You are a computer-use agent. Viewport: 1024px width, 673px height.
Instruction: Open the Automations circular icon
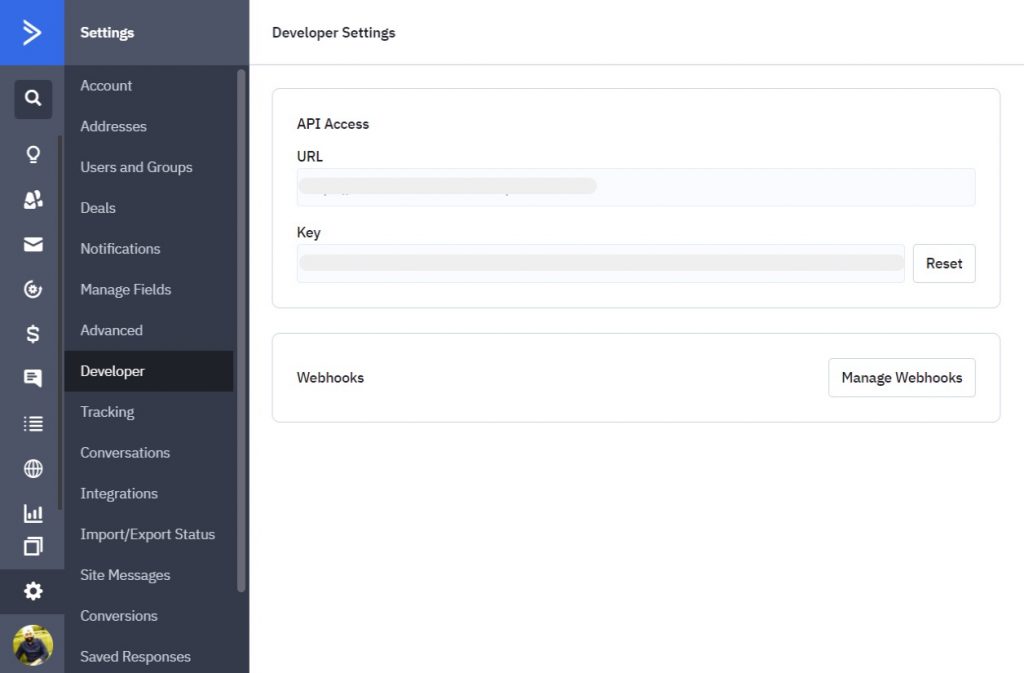click(x=33, y=289)
